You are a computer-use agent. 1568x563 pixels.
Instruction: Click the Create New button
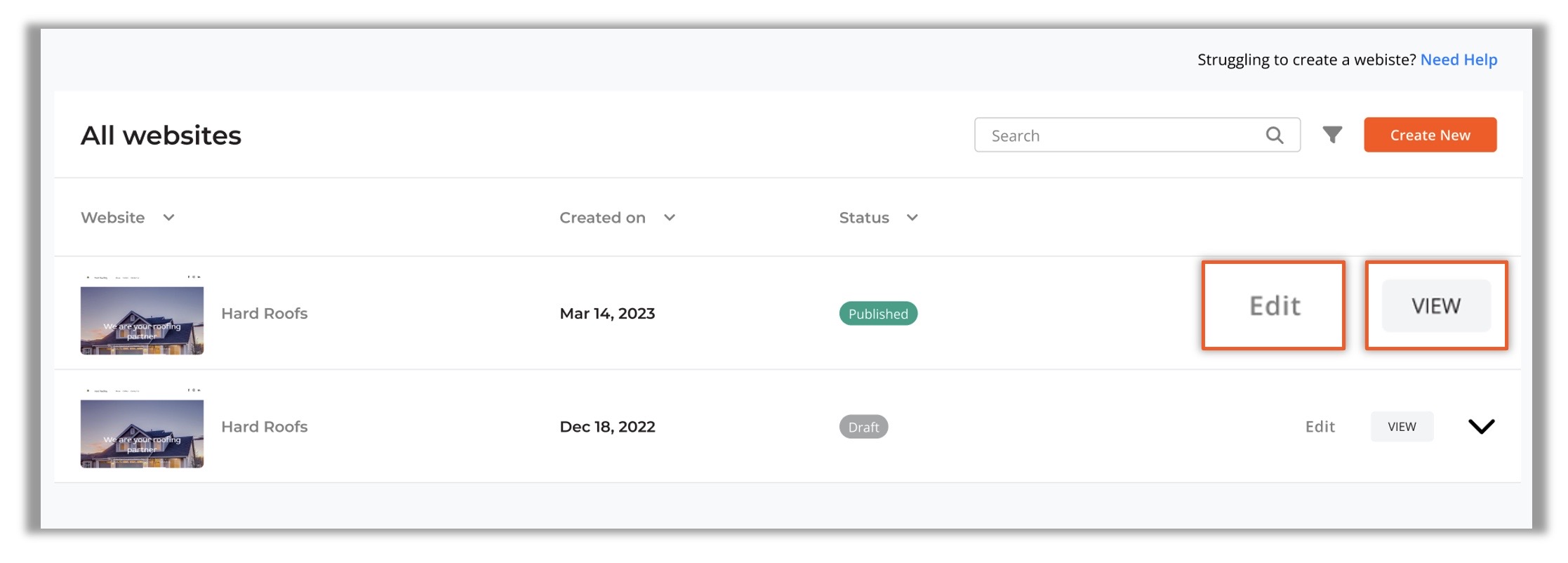pyautogui.click(x=1430, y=135)
